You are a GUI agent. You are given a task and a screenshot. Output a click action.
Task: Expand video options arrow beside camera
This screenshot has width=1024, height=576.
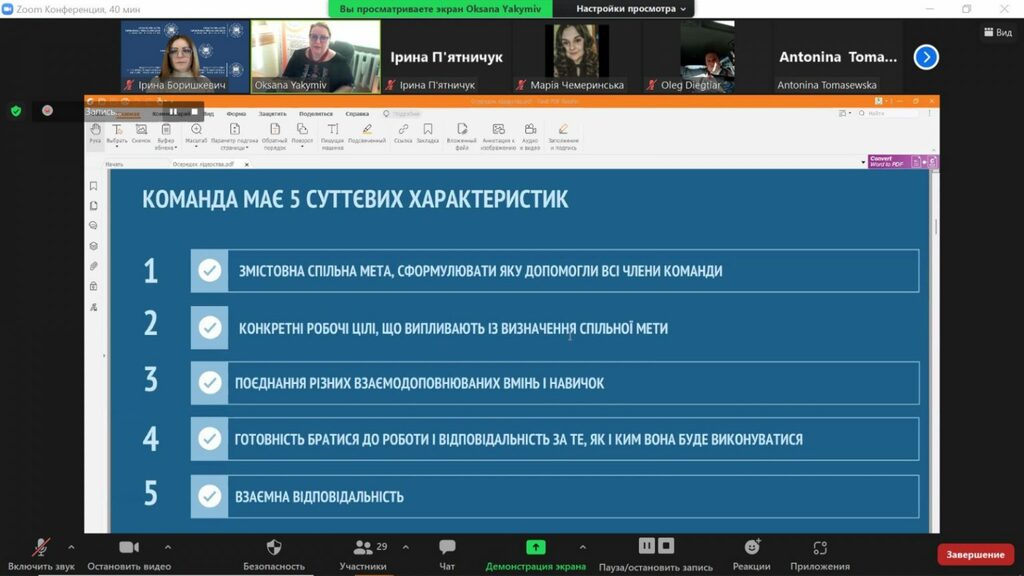pos(168,547)
